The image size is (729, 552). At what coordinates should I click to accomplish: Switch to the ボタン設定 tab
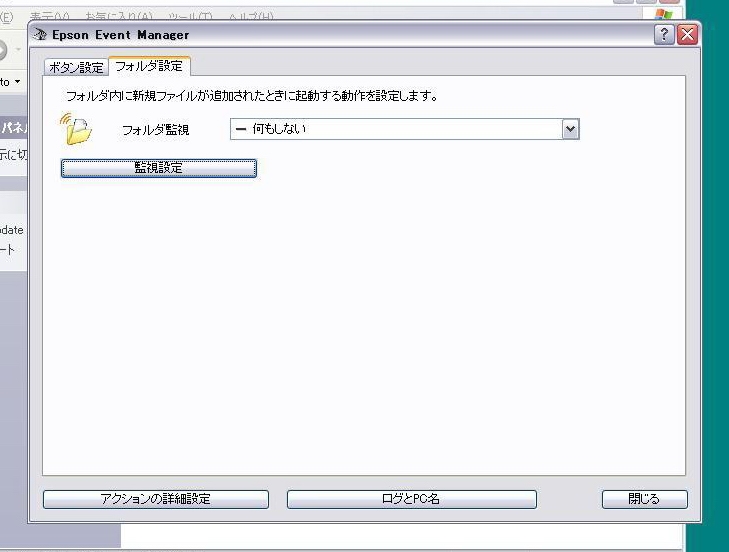click(76, 67)
